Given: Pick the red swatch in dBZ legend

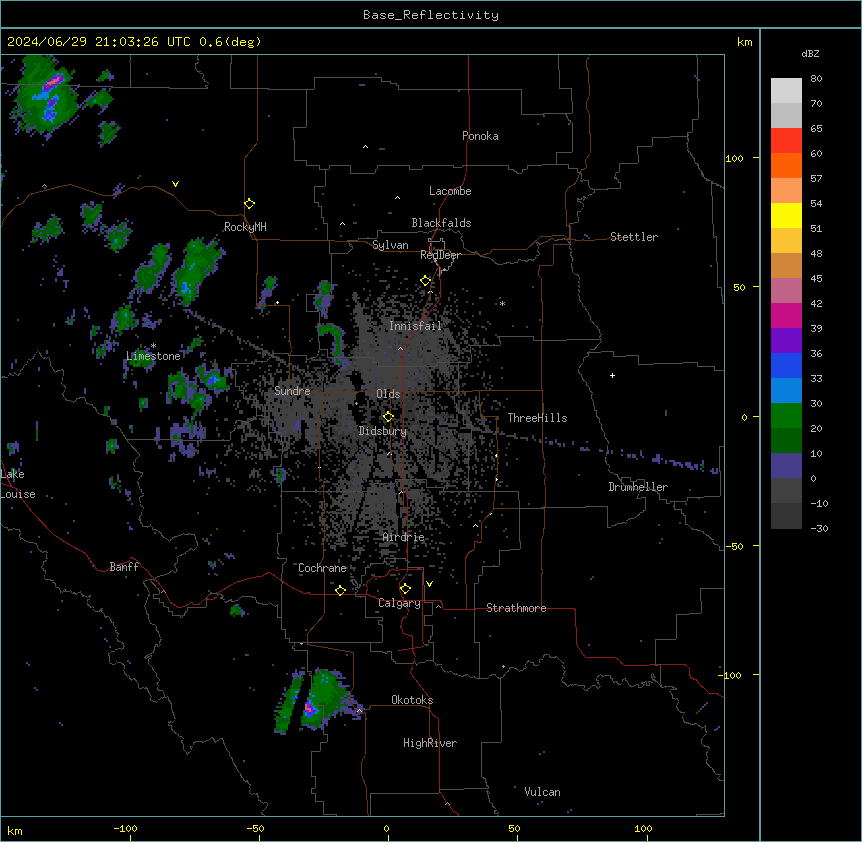Looking at the screenshot, I should click(x=786, y=140).
